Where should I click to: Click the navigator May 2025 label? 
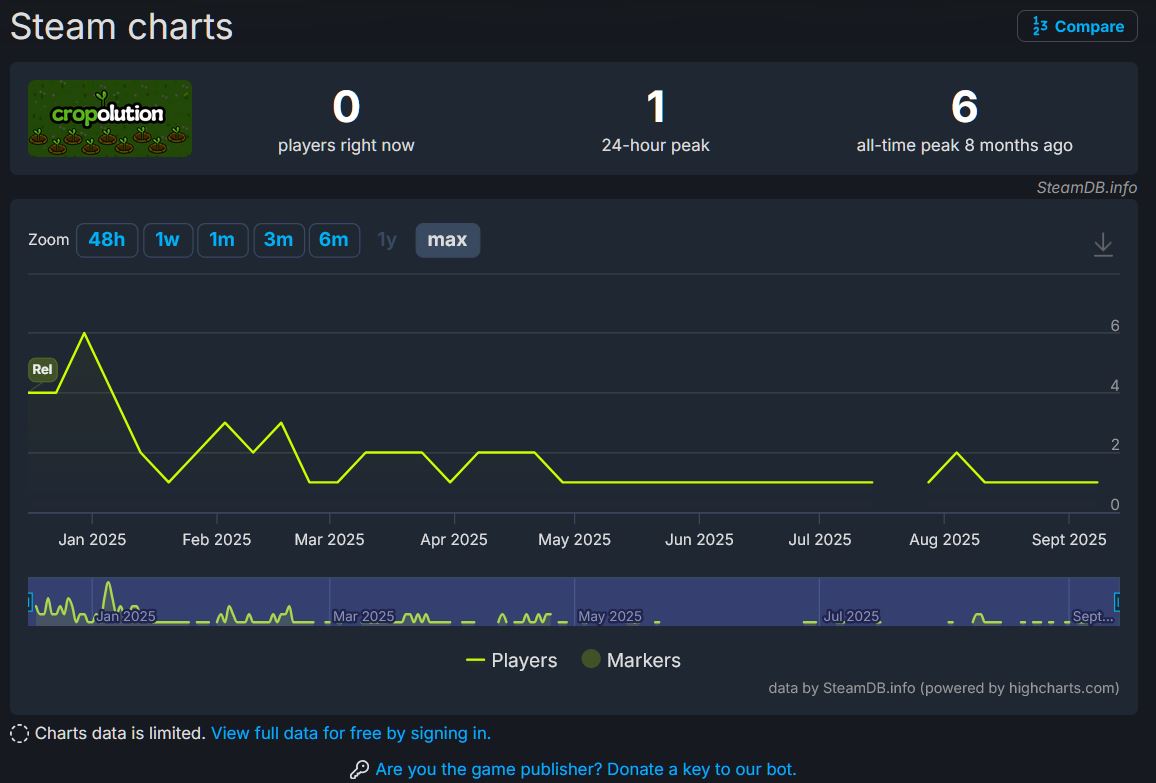[610, 616]
